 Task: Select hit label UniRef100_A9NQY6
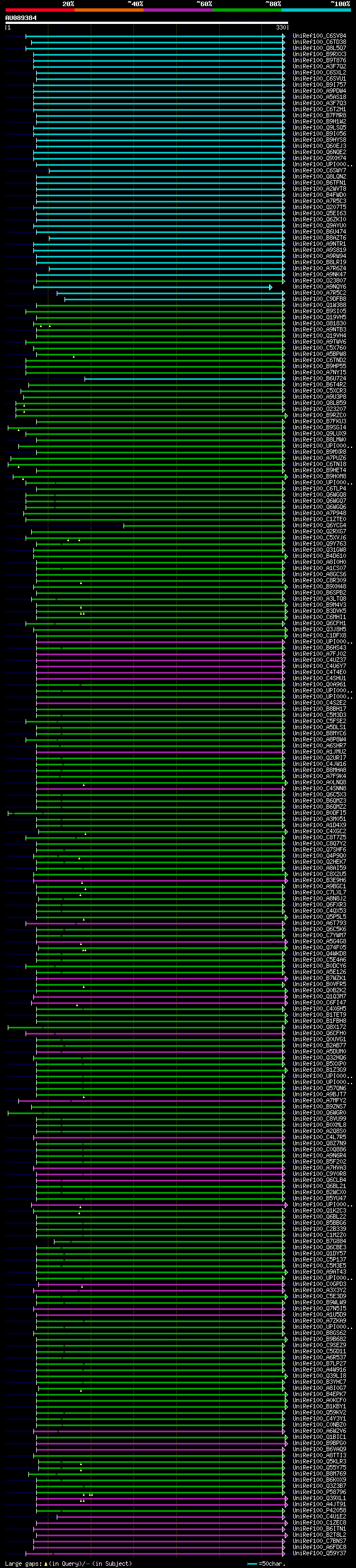click(x=319, y=286)
